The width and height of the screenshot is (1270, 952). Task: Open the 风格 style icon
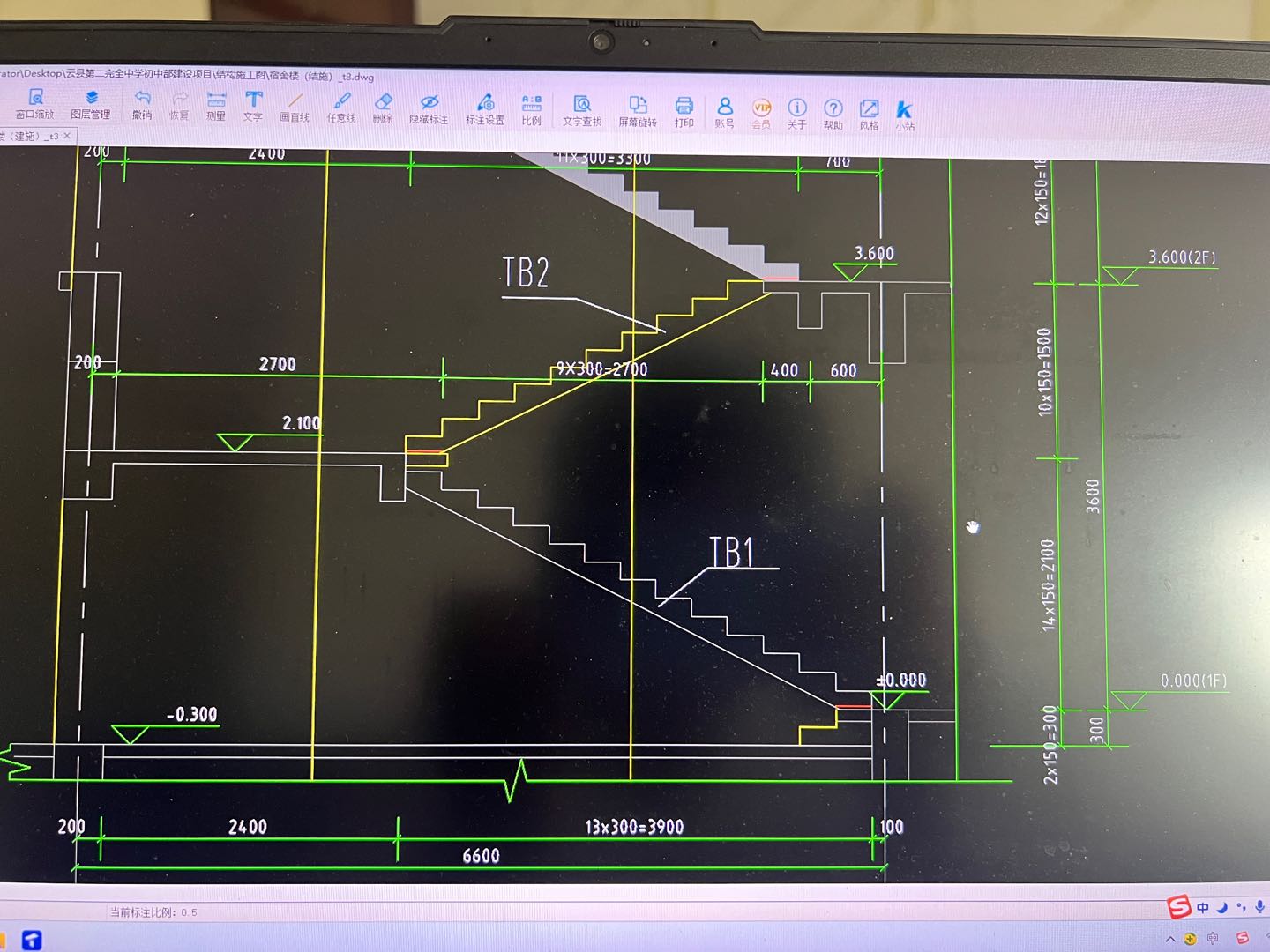(x=870, y=116)
